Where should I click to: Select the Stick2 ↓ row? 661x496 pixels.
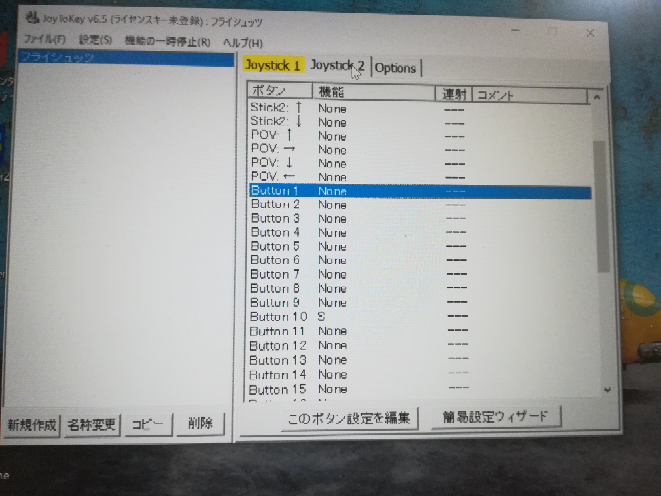(x=419, y=122)
